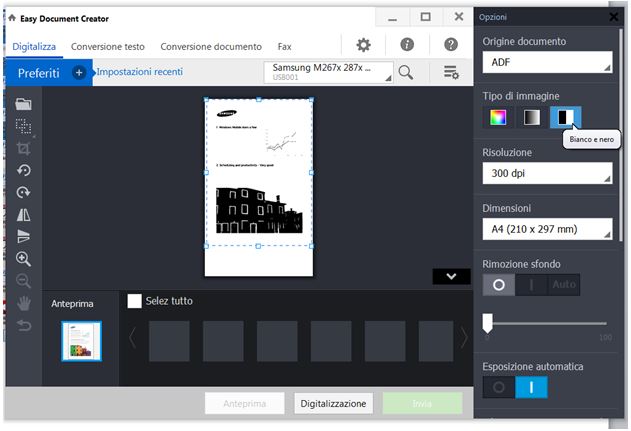Screen dimensions: 631x431
Task: Turn off Rimozione sfondo toggle
Action: coord(498,284)
